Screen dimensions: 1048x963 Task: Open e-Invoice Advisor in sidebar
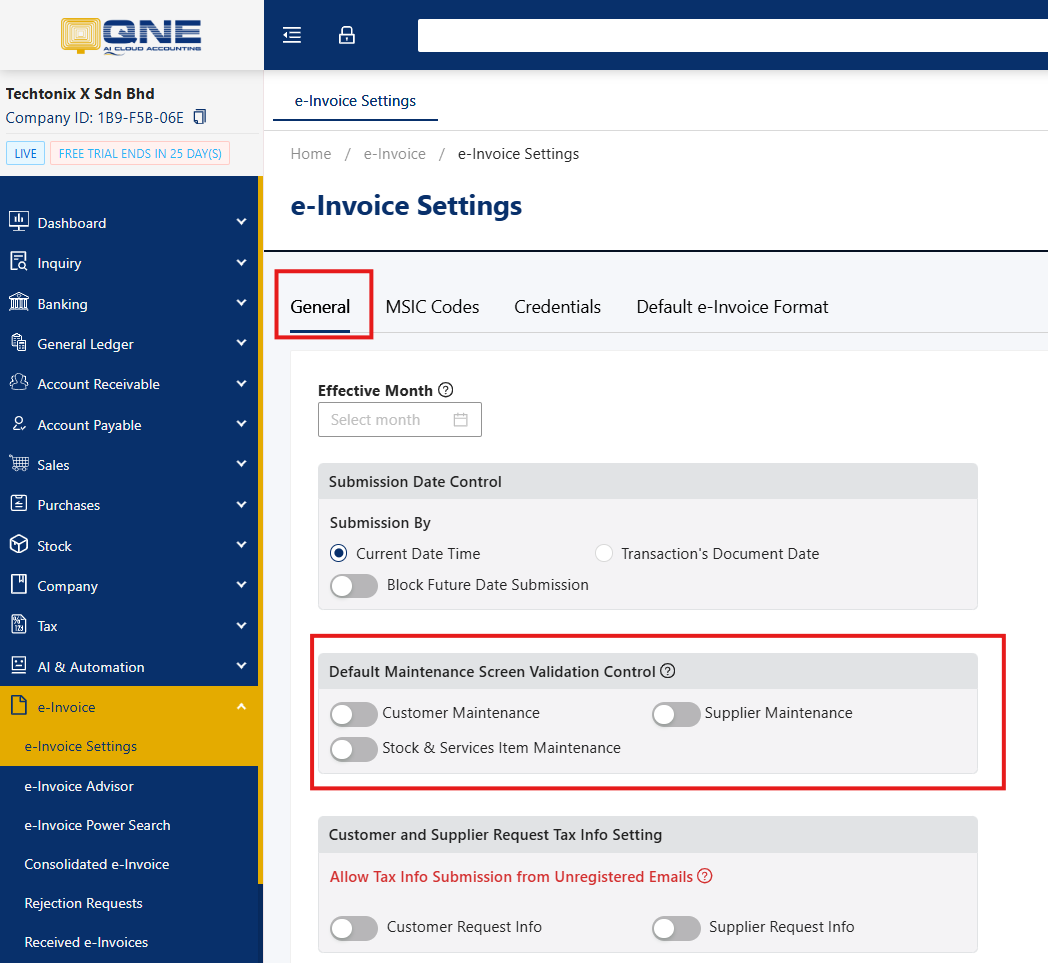click(79, 786)
